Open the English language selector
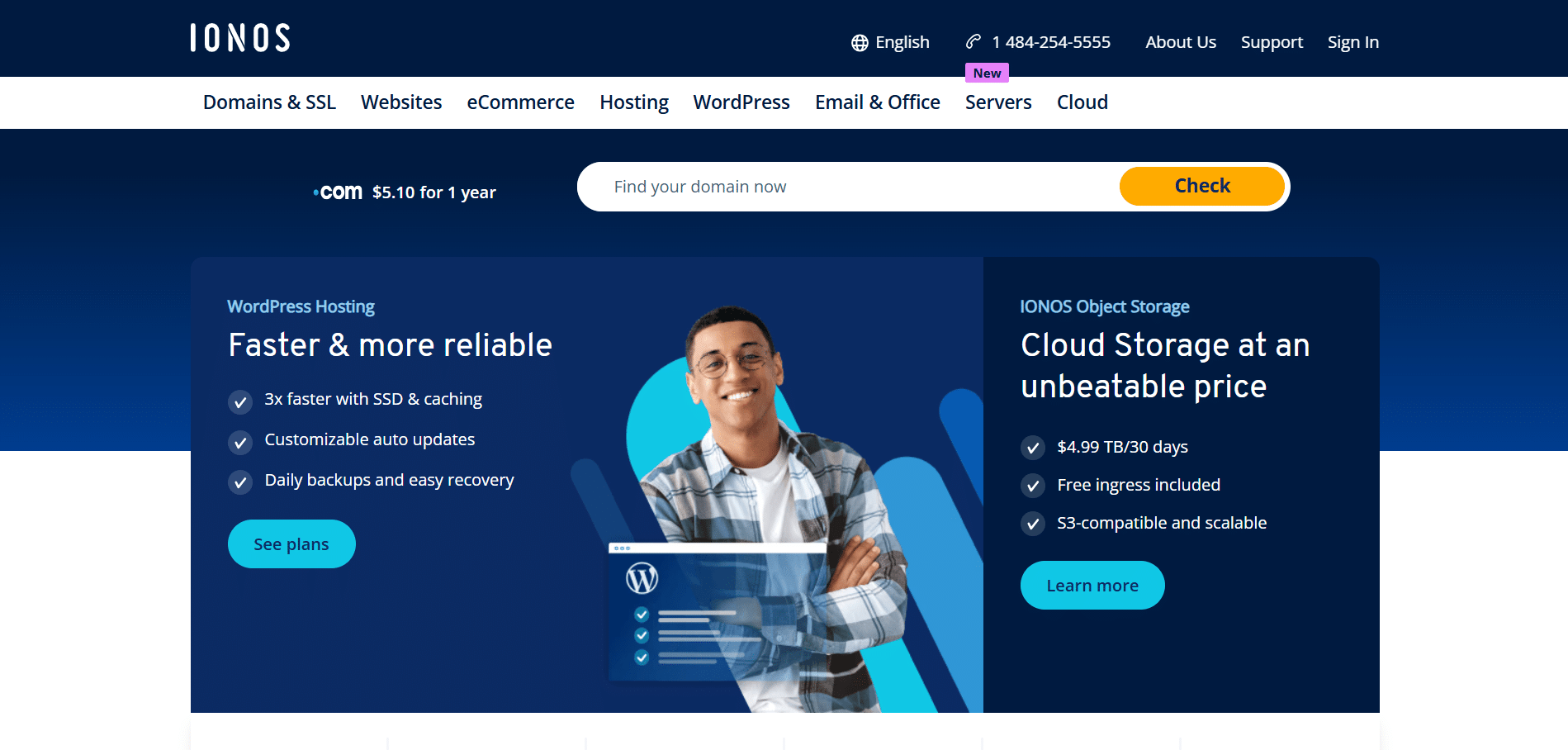This screenshot has width=1568, height=750. [902, 41]
